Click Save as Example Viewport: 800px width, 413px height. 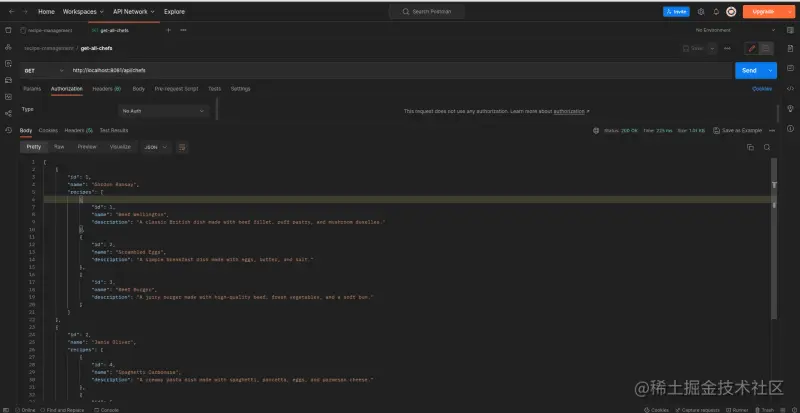pos(737,131)
